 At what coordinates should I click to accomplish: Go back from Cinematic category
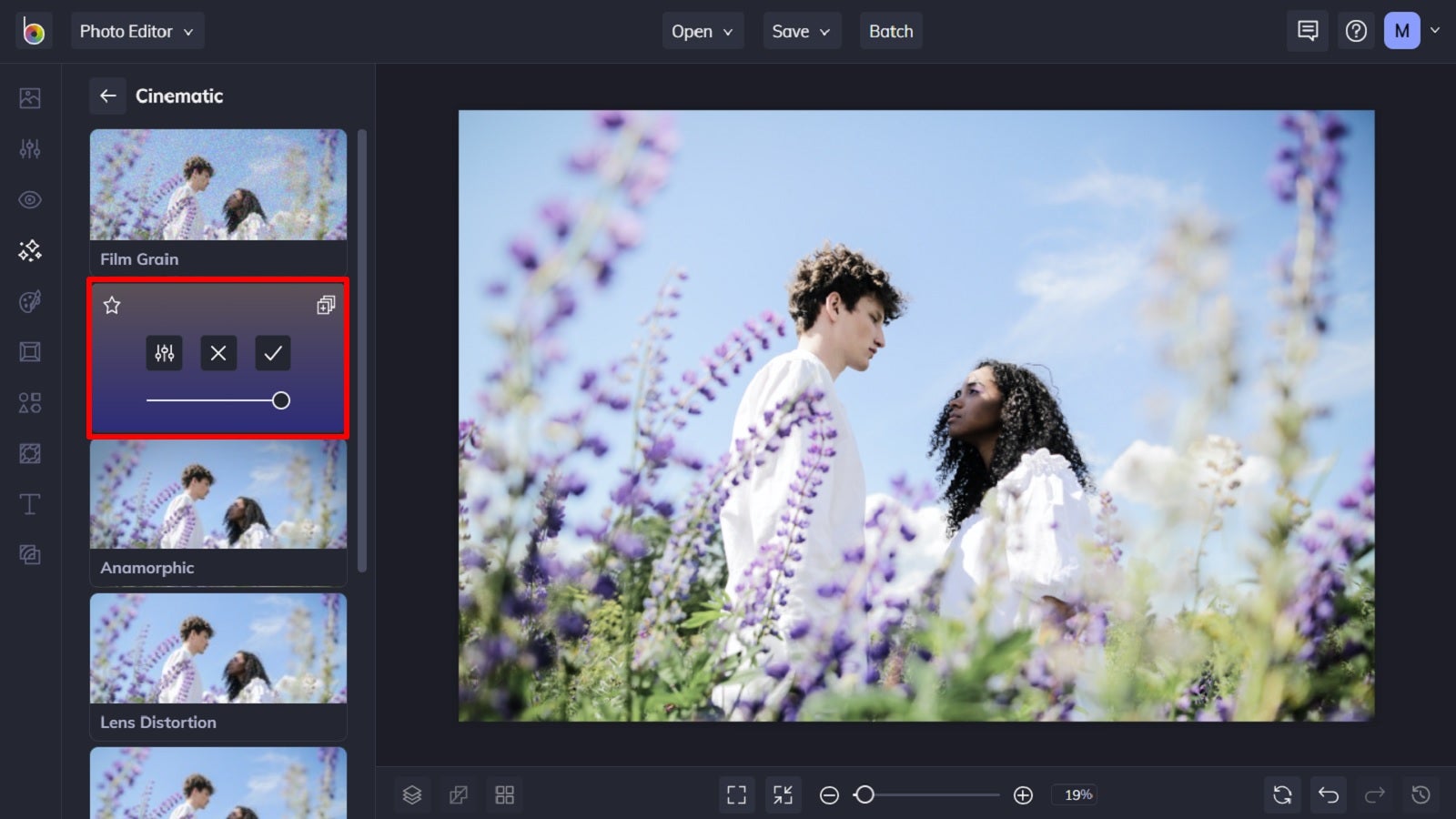tap(108, 96)
